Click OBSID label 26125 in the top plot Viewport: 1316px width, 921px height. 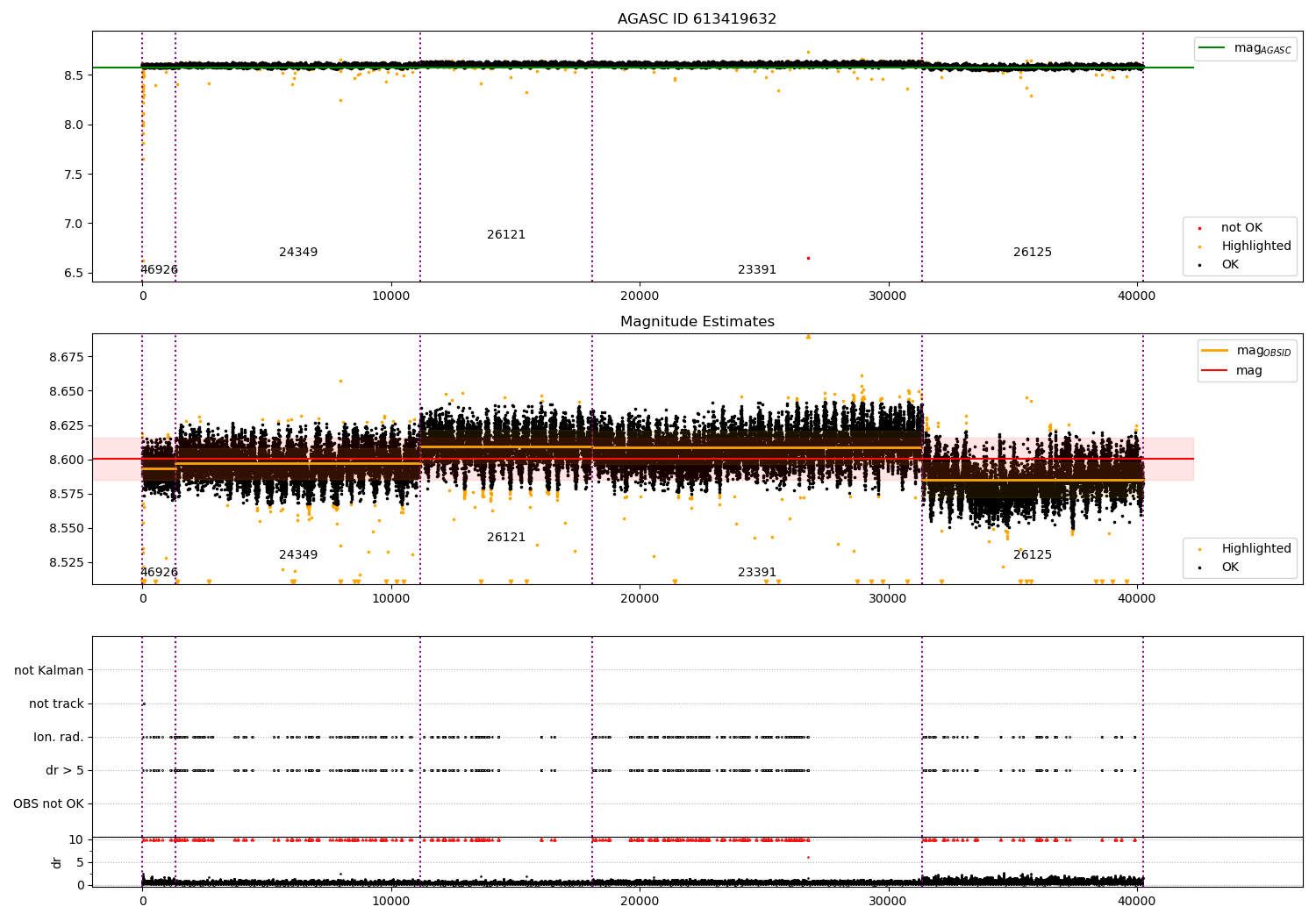coord(1033,253)
